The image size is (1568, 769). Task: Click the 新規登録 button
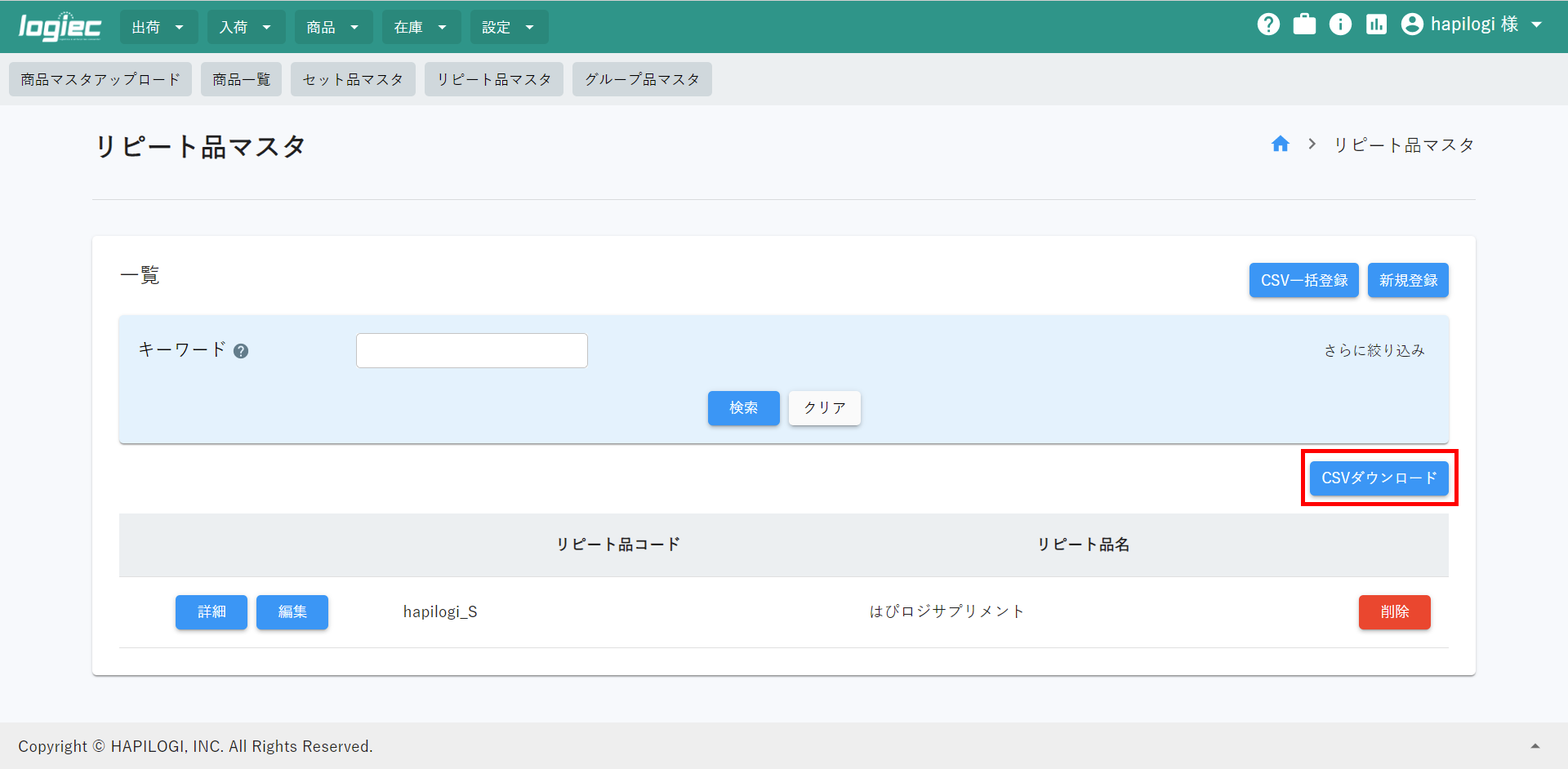pos(1408,280)
